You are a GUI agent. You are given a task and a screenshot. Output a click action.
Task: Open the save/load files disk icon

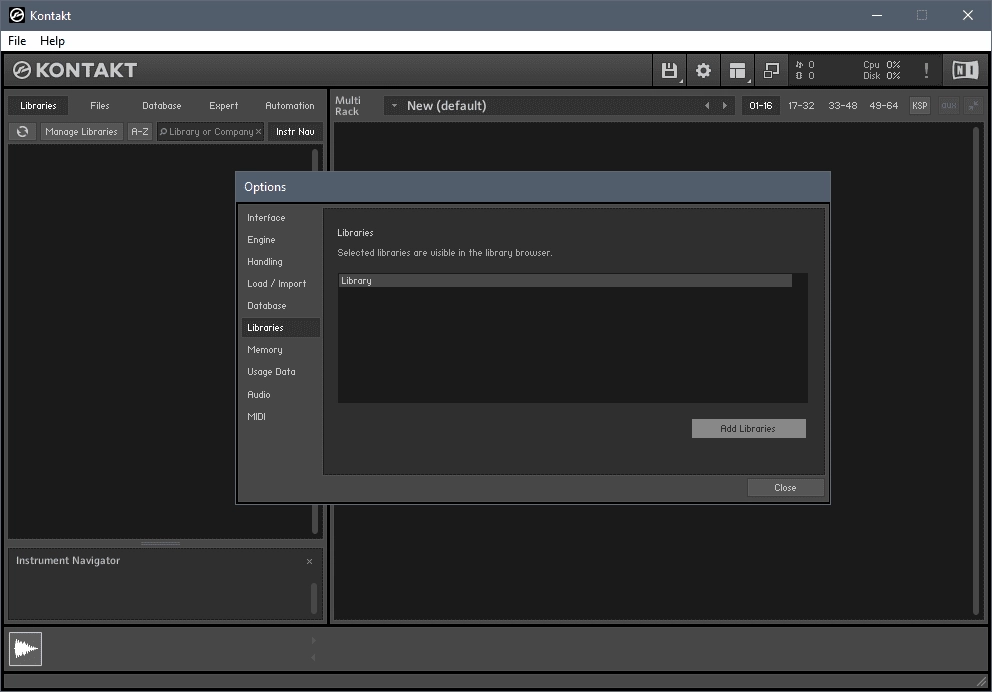[669, 70]
